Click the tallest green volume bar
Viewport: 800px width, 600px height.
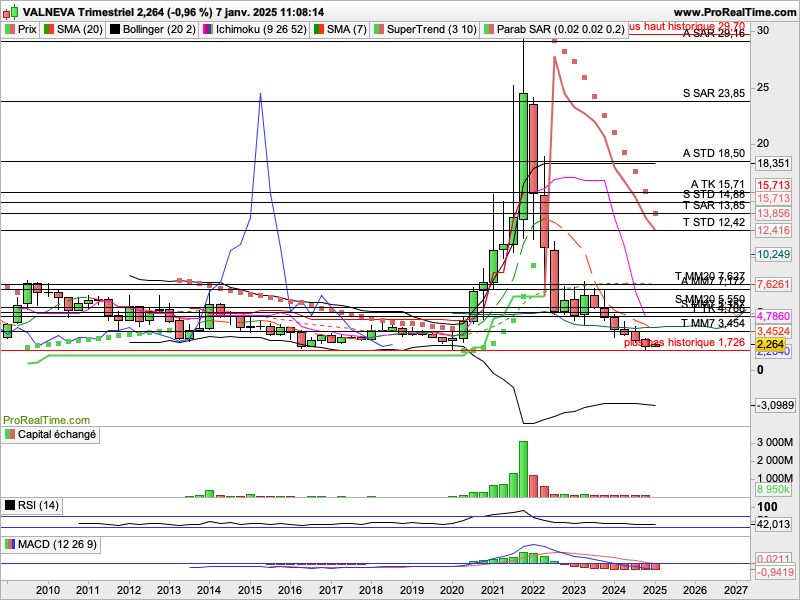click(523, 469)
